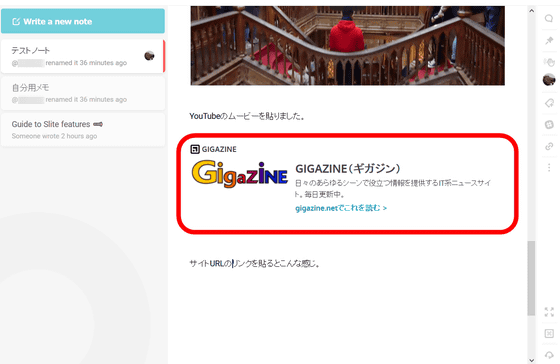Click the サイトURLのリンクを貼るとこんな感じ text line
Image resolution: width=560 pixels, height=364 pixels.
click(x=255, y=264)
